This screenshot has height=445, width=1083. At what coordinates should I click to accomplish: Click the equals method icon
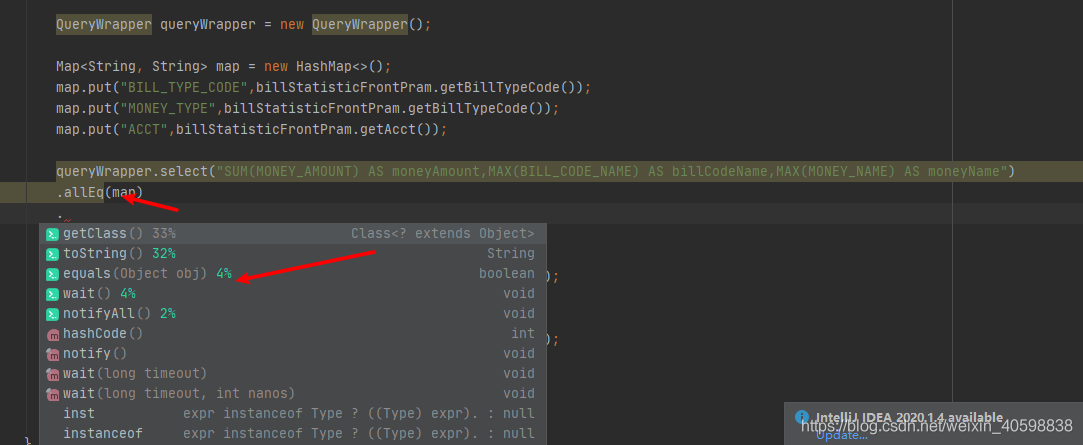52,274
